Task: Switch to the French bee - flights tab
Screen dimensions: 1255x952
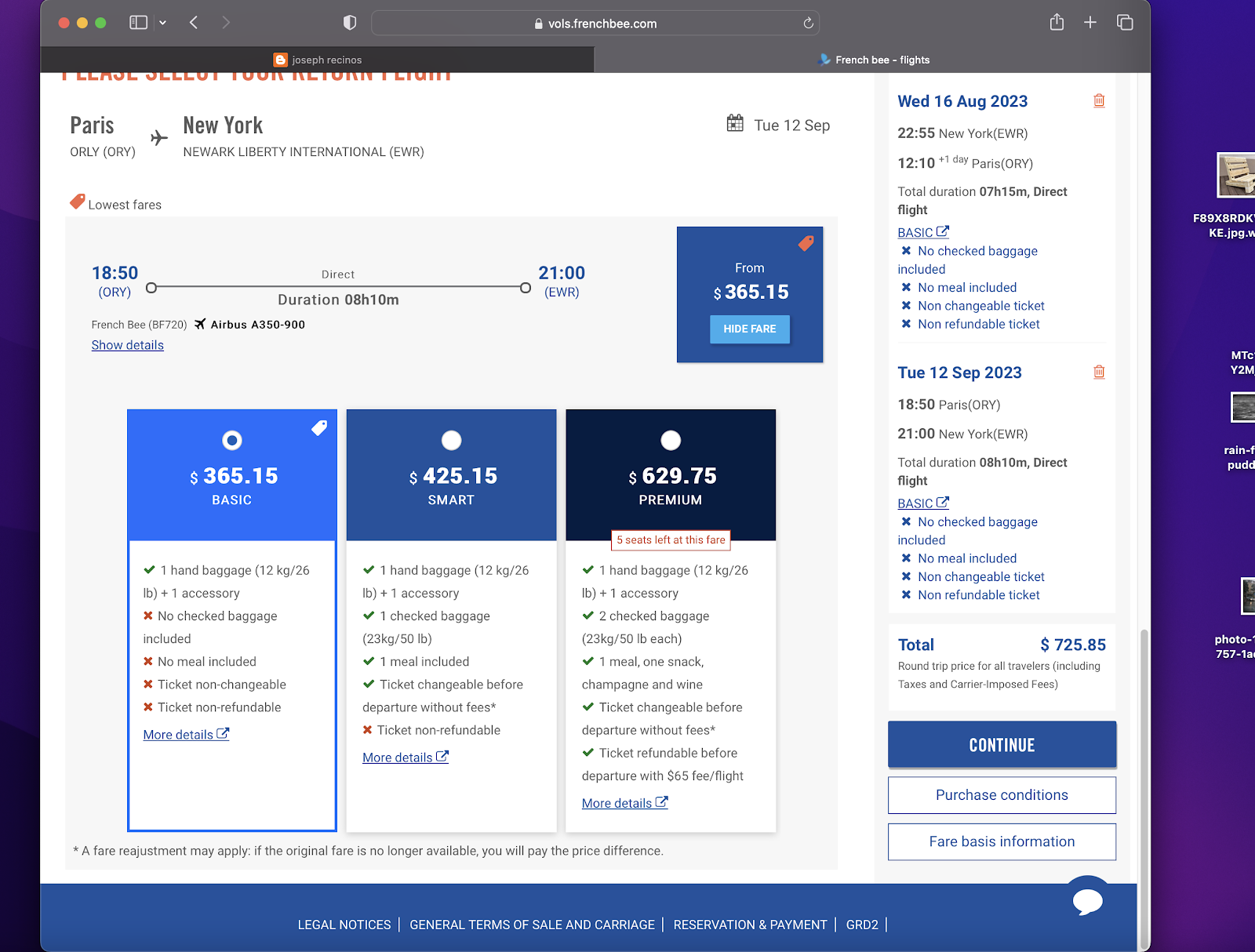Action: [x=873, y=60]
